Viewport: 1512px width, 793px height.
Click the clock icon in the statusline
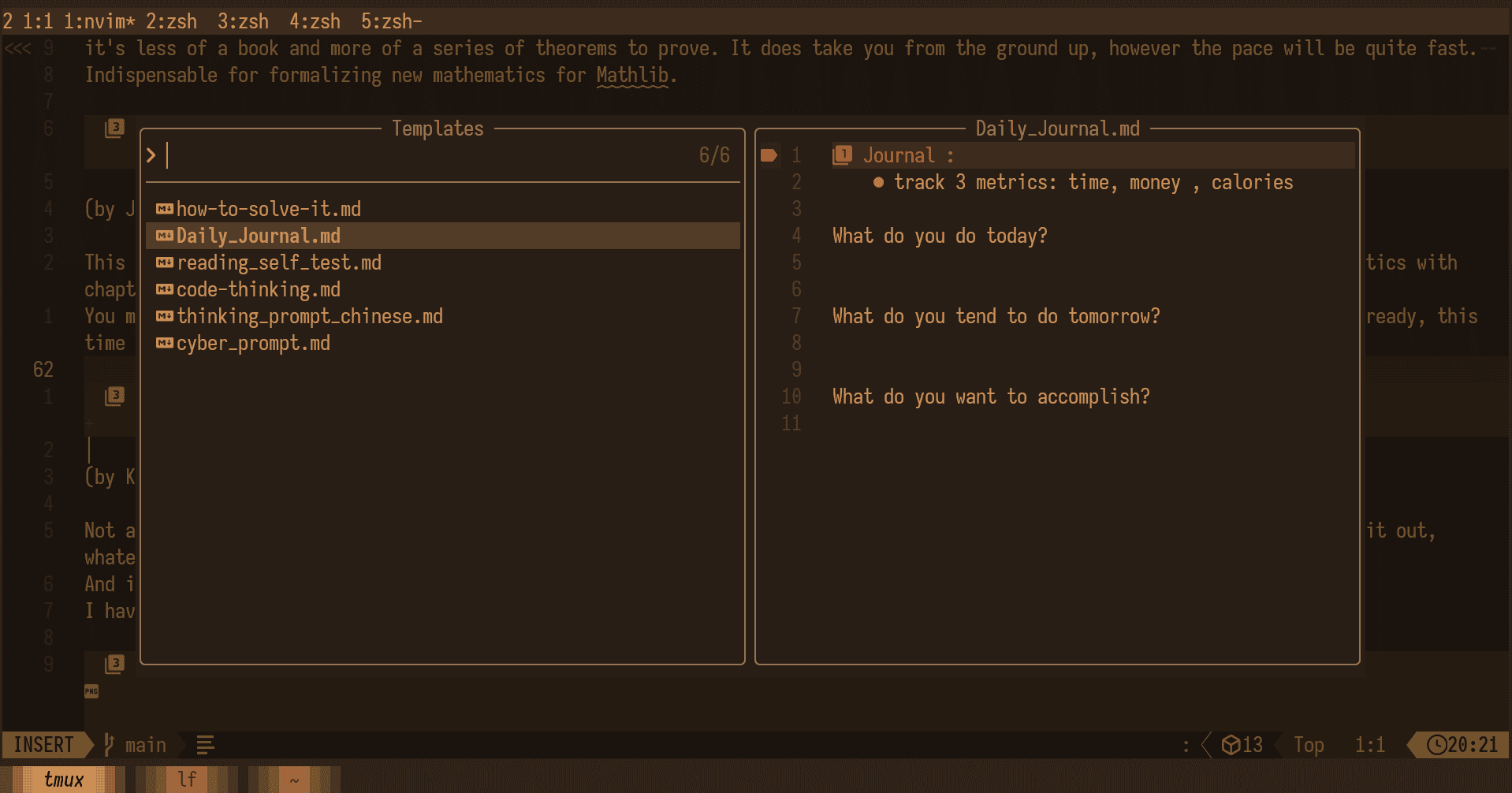(x=1436, y=745)
